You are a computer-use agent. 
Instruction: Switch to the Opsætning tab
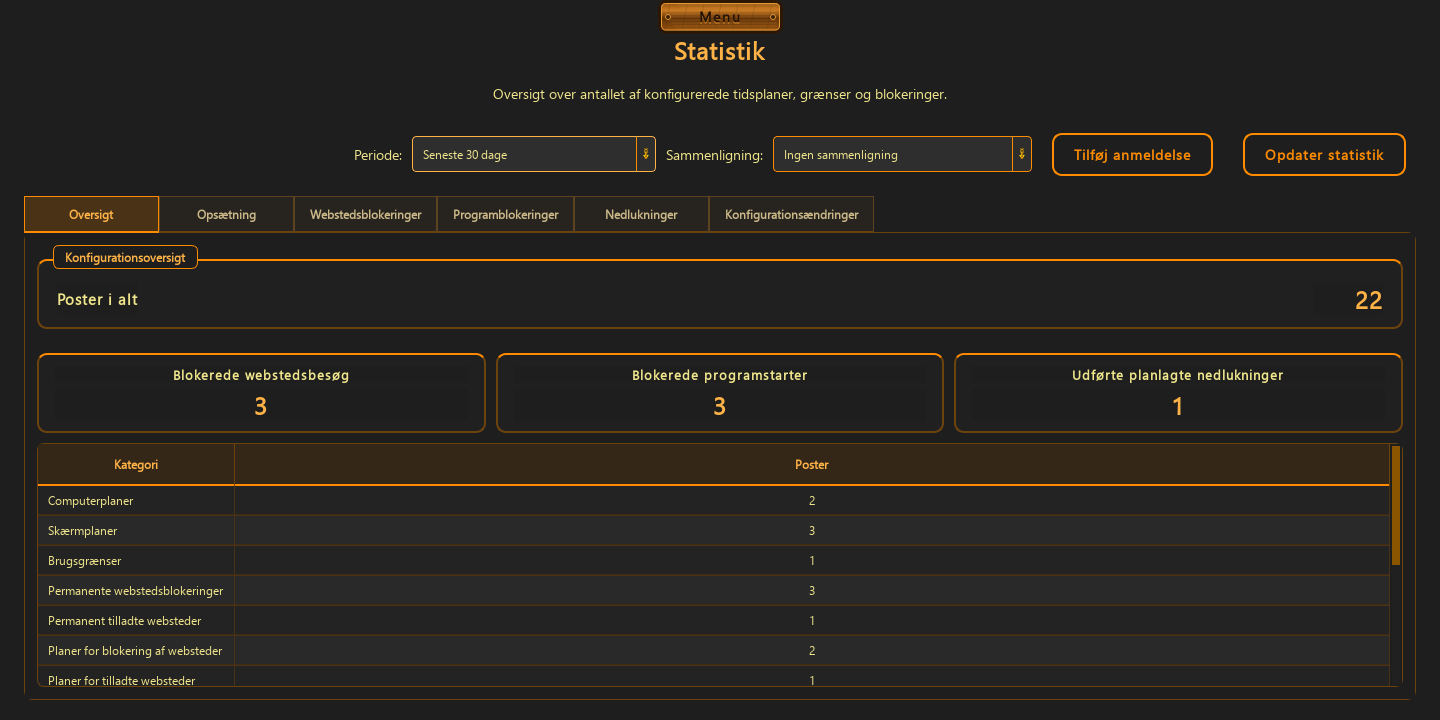(x=226, y=214)
